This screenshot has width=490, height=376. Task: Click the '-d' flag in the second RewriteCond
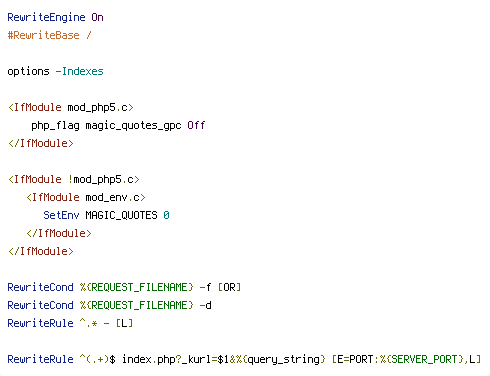pos(205,305)
